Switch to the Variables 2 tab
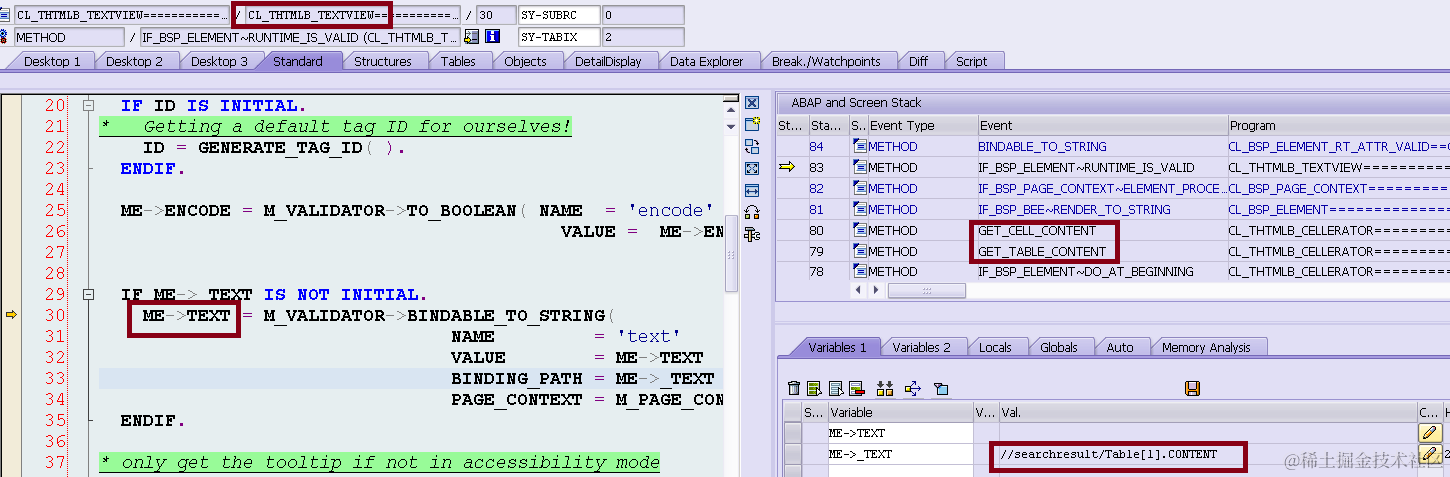This screenshot has width=1450, height=477. [x=922, y=347]
